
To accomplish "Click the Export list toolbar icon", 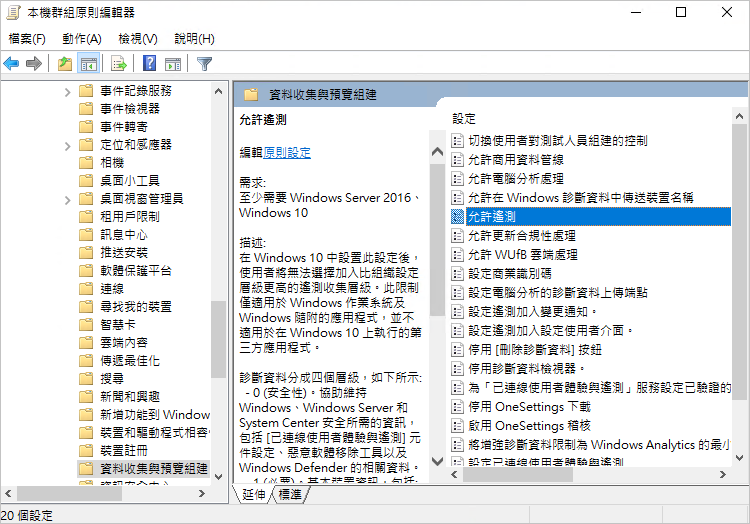I will tap(119, 63).
